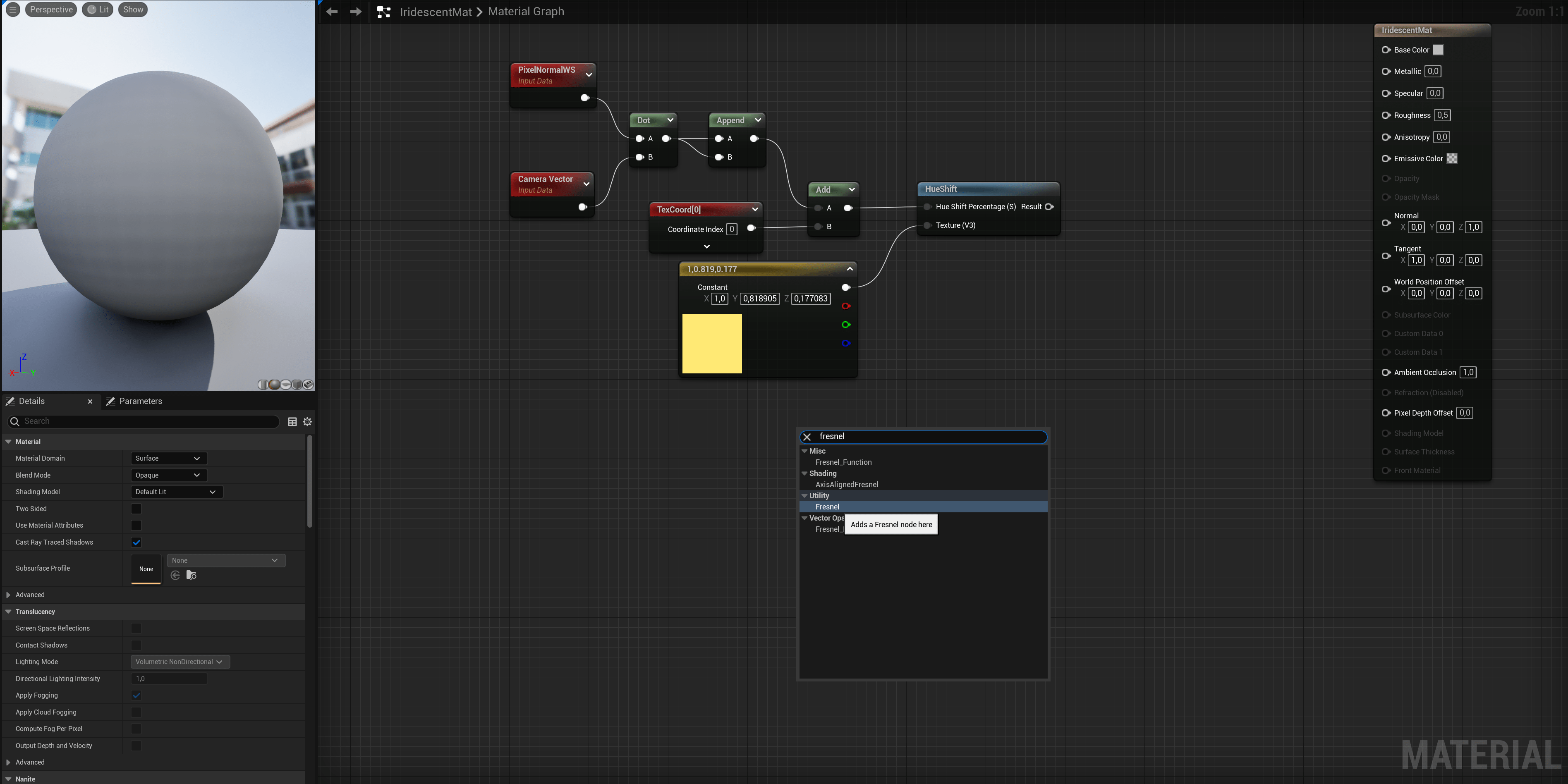
Task: Open the Shading Model dropdown
Action: [x=176, y=492]
